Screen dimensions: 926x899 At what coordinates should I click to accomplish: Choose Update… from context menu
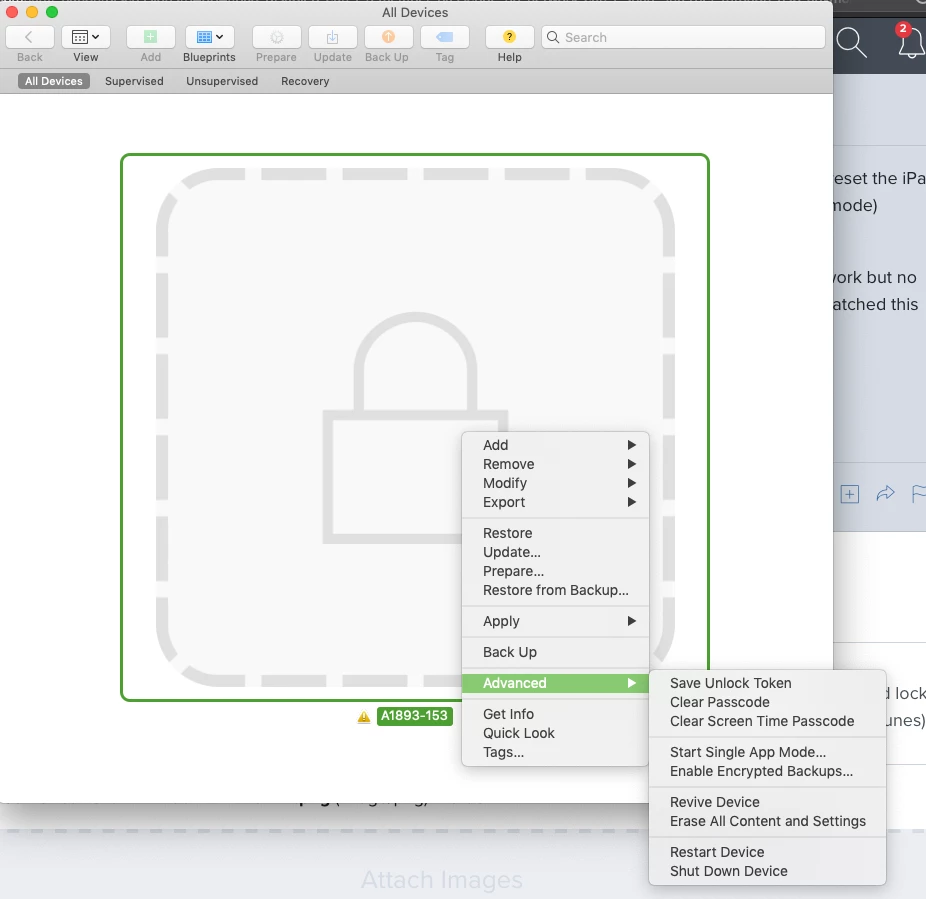[x=555, y=552]
